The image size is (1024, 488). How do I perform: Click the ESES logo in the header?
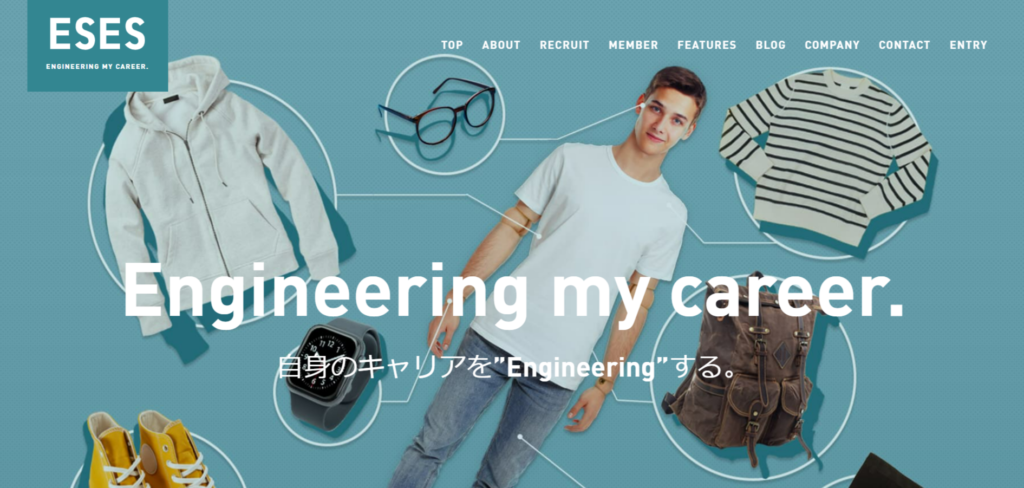click(x=97, y=45)
